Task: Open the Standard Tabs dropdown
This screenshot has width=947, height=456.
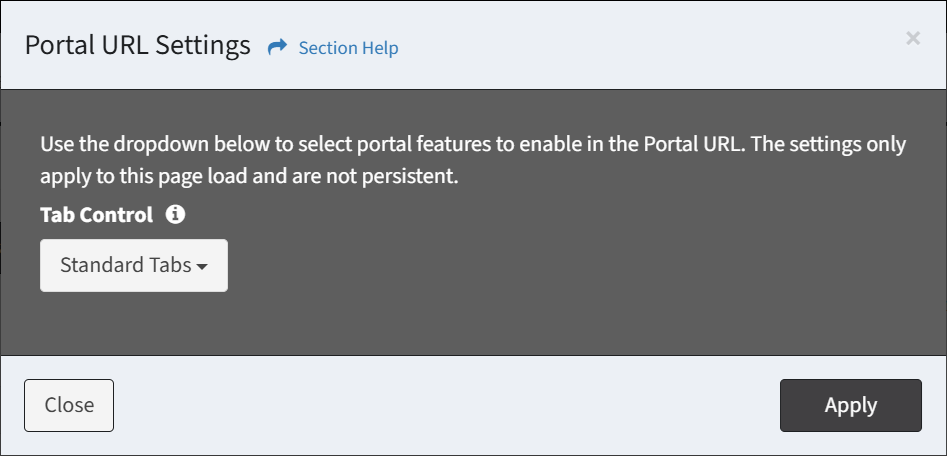Action: click(134, 265)
